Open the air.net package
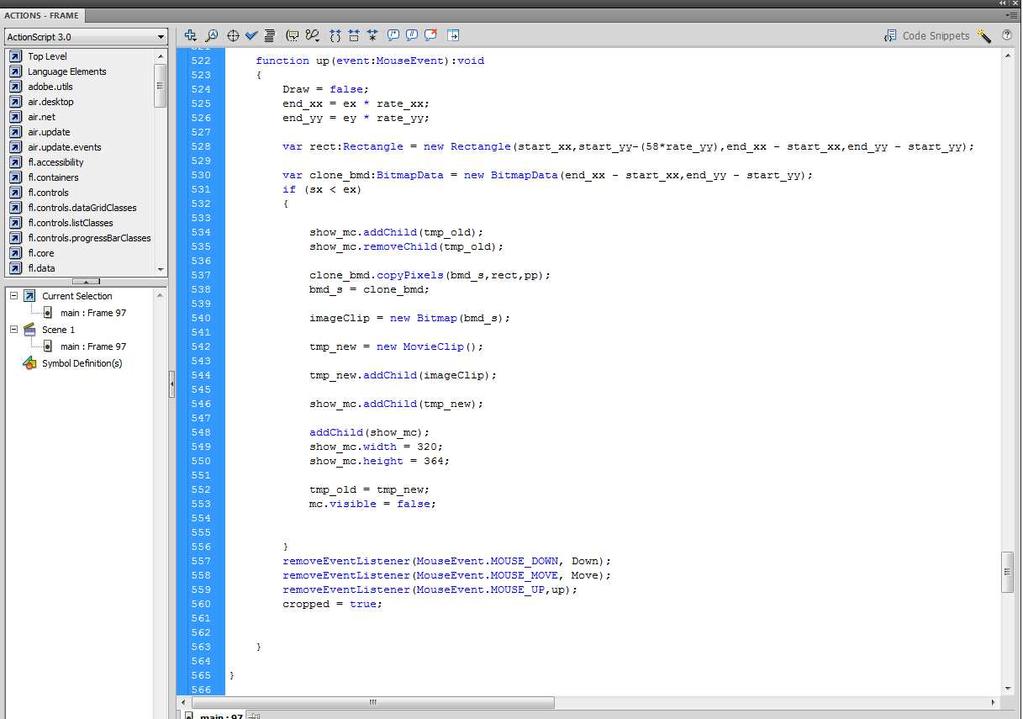 41,117
